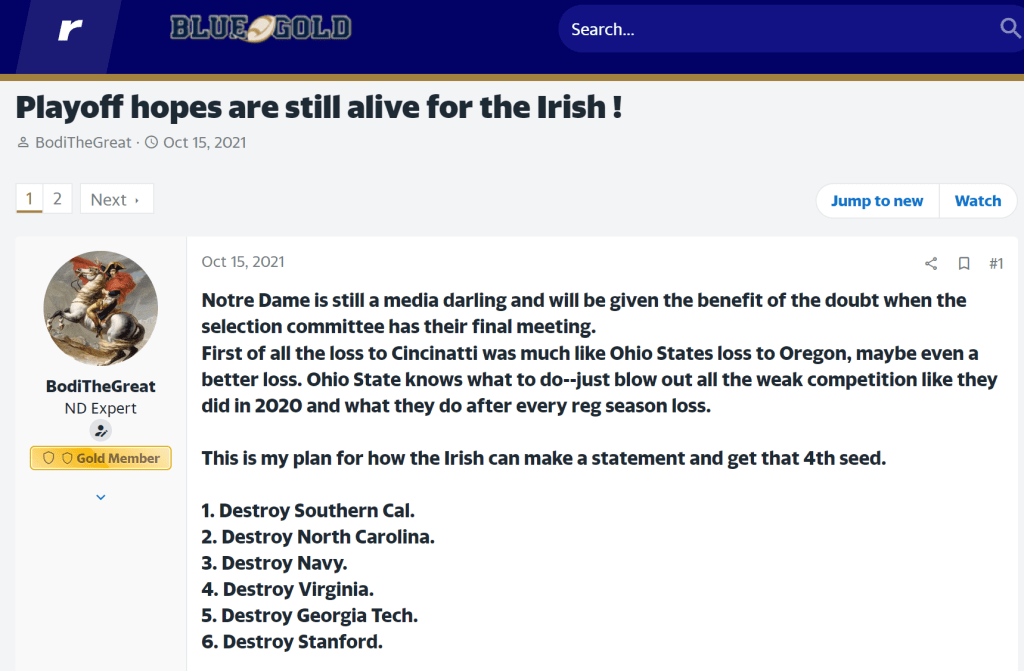Select page 1 in pagination
Viewport: 1024px width, 671px height.
point(29,199)
